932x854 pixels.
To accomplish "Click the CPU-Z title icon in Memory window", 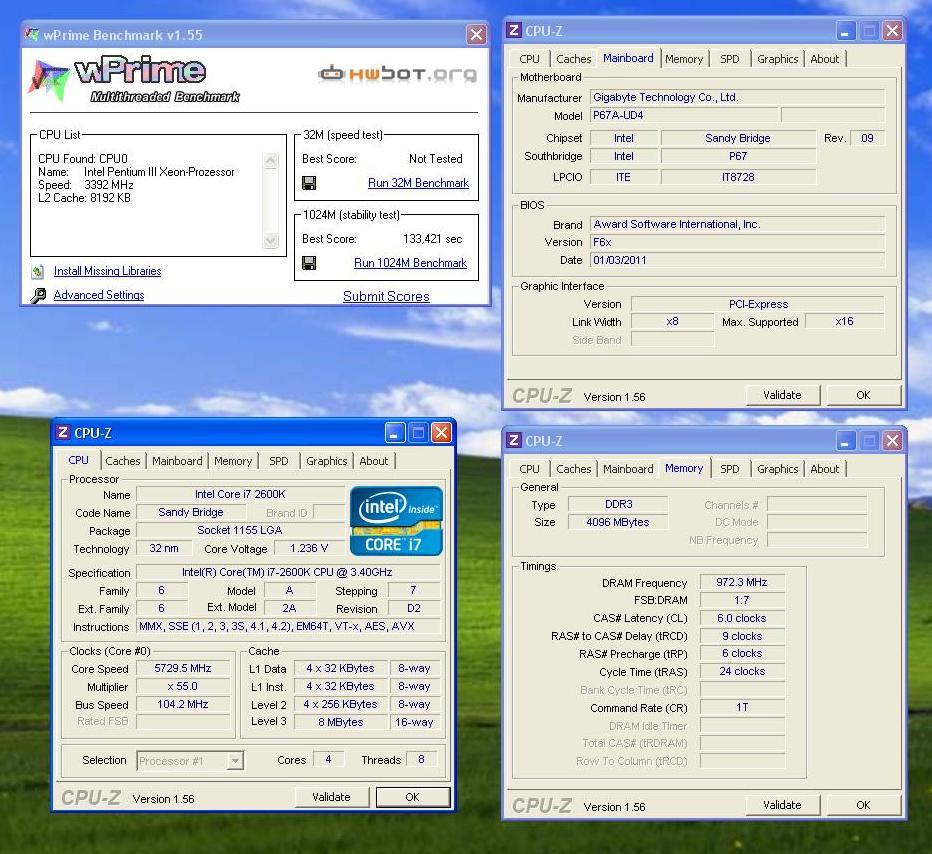I will [x=514, y=440].
